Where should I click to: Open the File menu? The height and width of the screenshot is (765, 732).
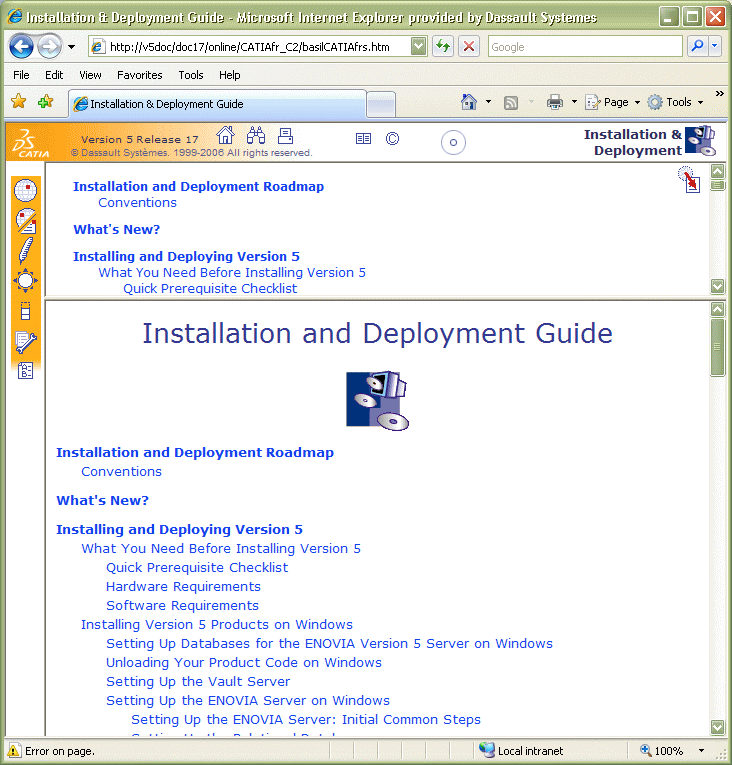point(21,75)
